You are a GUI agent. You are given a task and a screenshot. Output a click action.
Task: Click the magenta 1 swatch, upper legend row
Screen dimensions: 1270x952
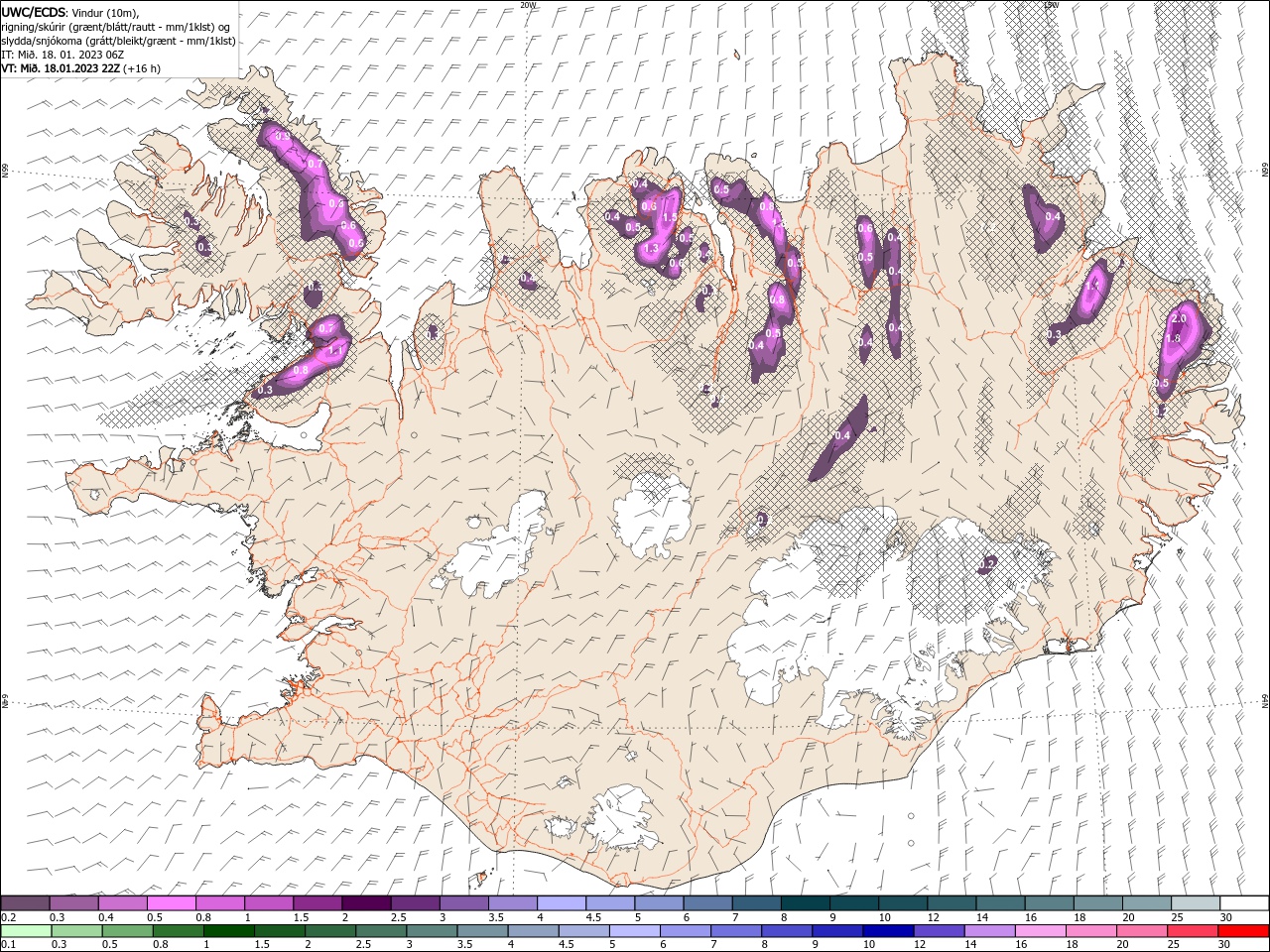[x=270, y=903]
